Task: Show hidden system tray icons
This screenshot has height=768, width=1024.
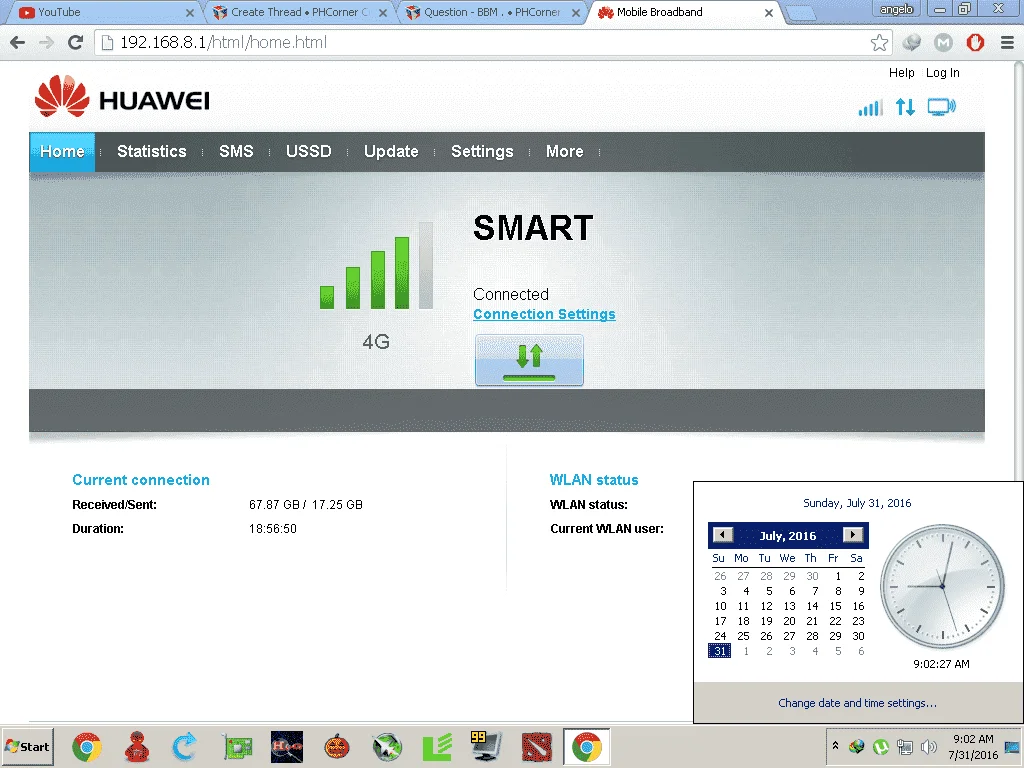Action: coord(835,745)
